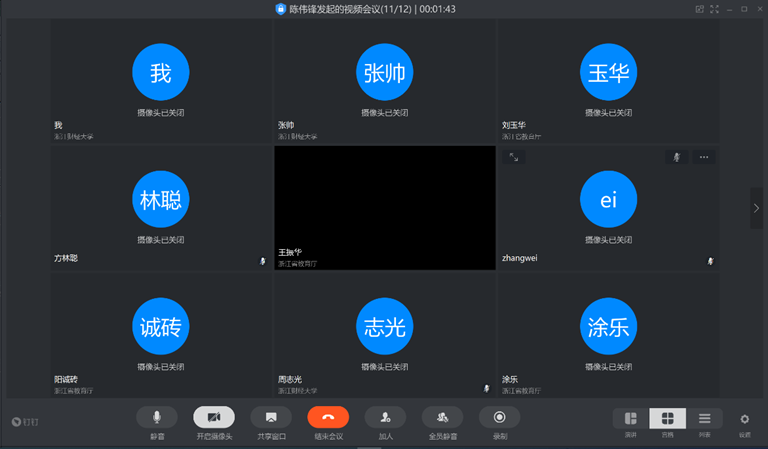768x449 pixels.
Task: Enter fullscreen mode from title bar icon
Action: pos(714,9)
